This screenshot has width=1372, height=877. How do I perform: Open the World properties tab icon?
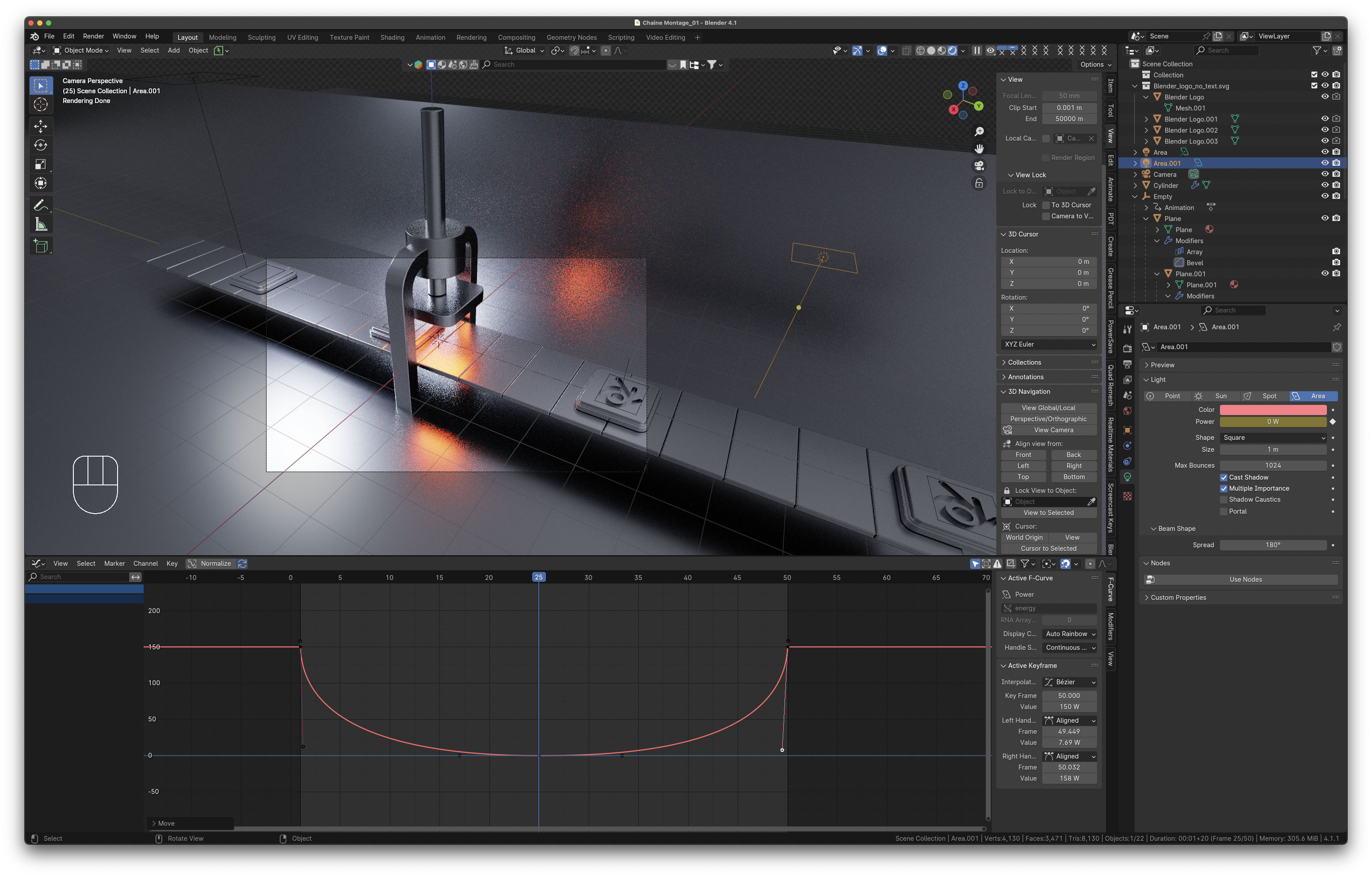tap(1127, 412)
